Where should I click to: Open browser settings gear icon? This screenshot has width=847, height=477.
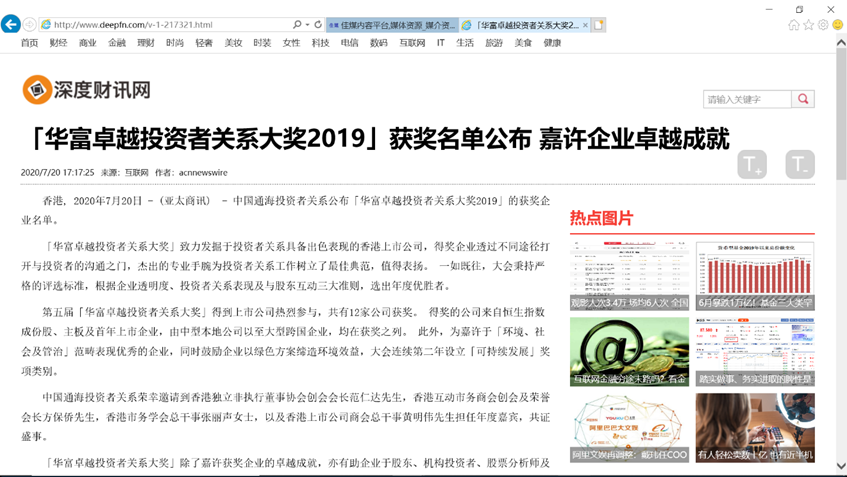point(823,25)
